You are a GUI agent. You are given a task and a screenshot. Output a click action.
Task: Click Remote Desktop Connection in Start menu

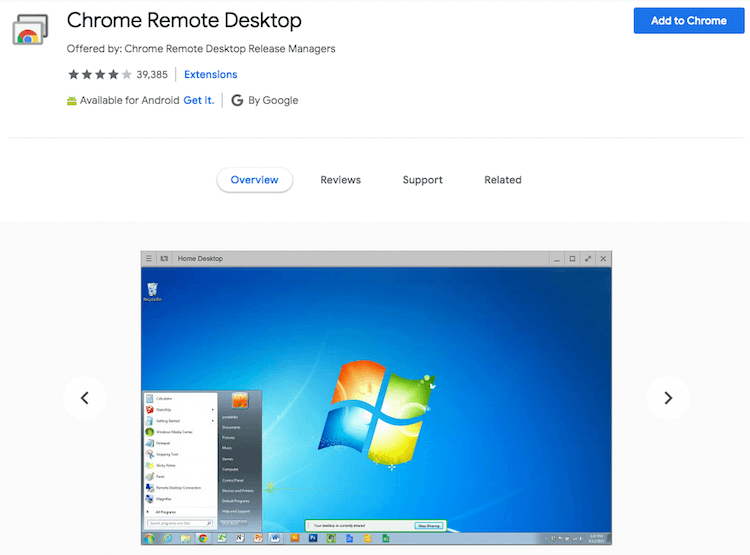pos(180,488)
